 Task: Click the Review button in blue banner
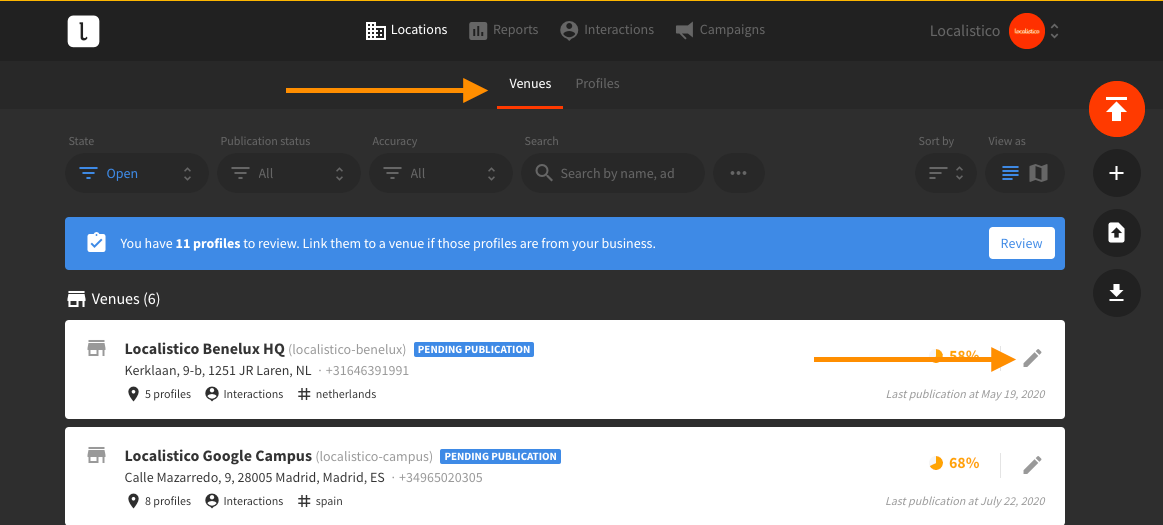(x=1021, y=243)
